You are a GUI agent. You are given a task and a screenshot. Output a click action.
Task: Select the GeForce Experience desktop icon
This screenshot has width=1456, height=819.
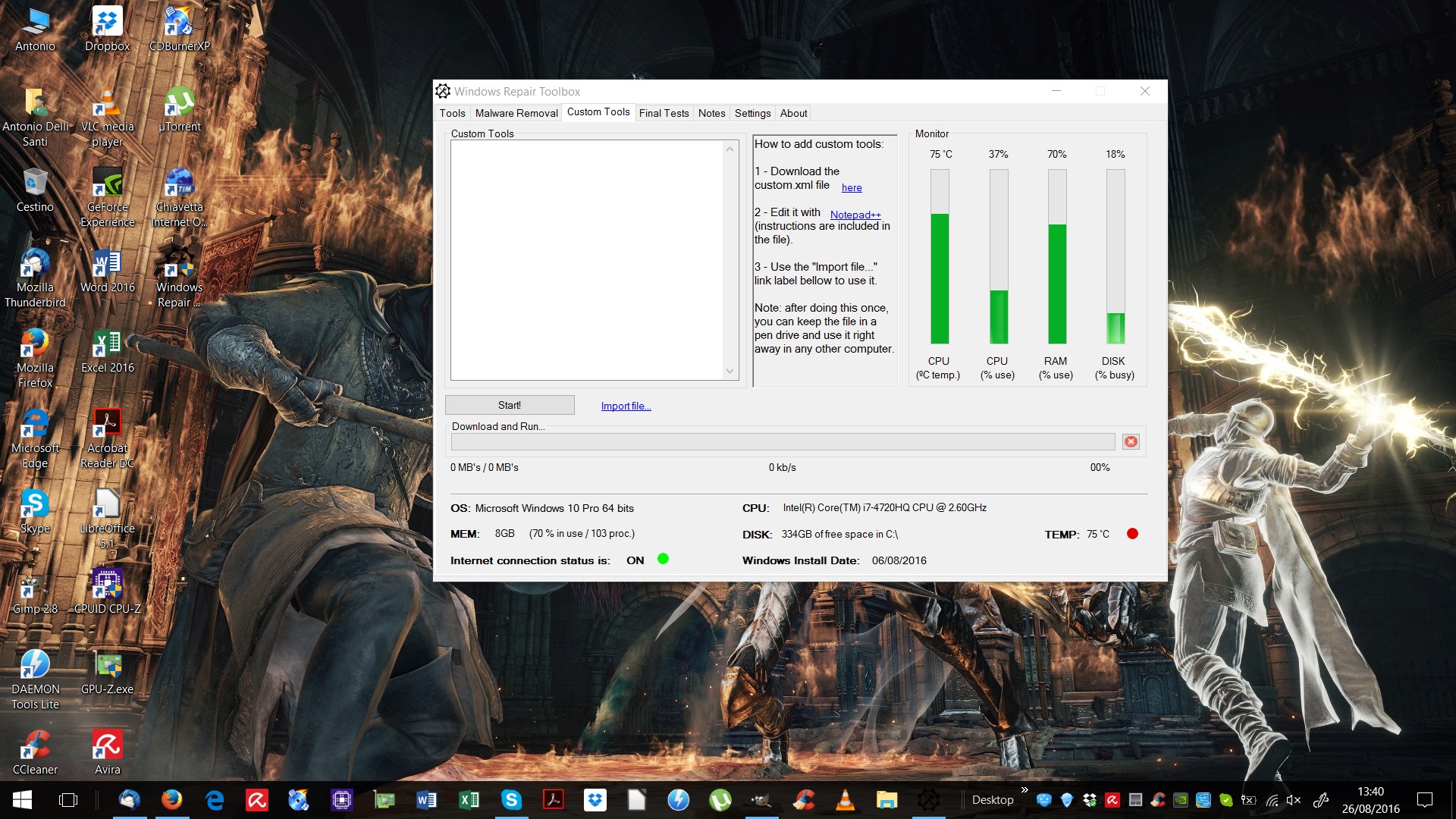pos(107,198)
